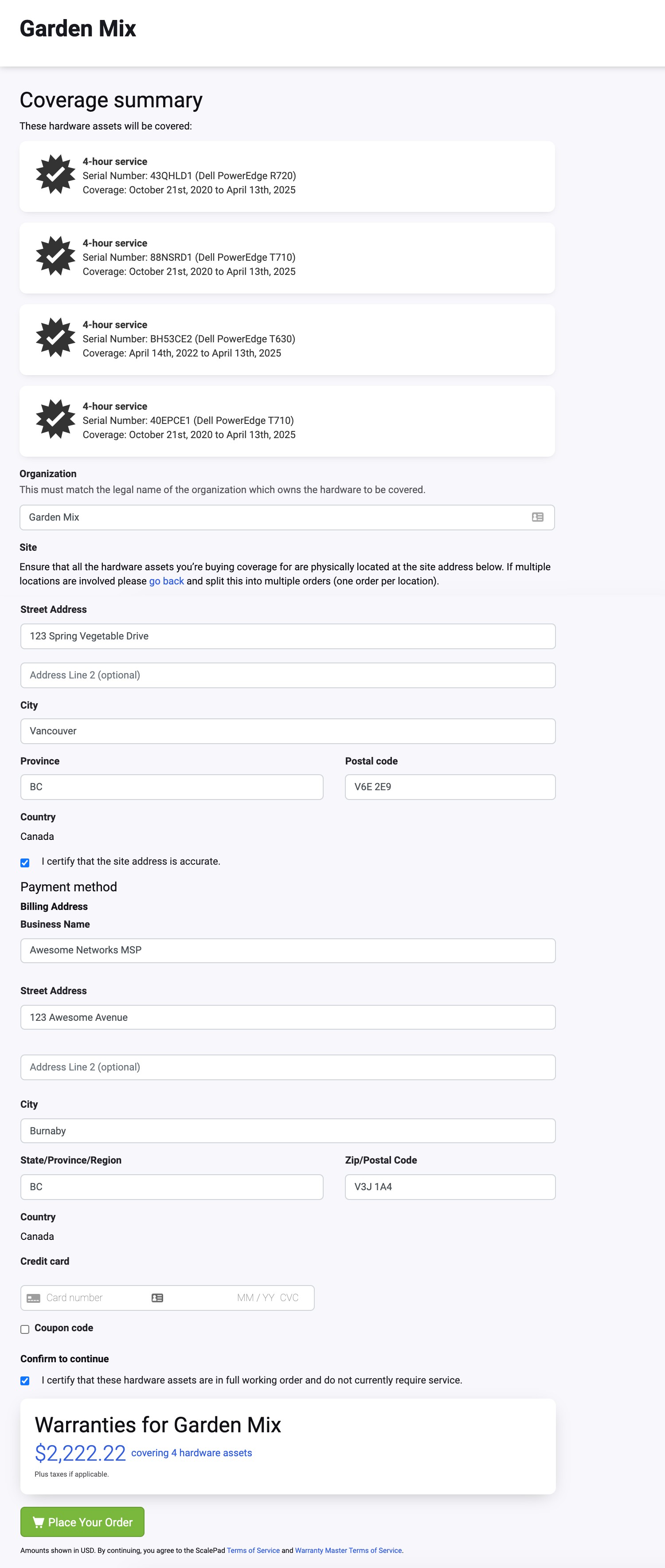Screen dimensions: 665x1568
Task: Enable the Coupon code checkbox
Action: [25, 1329]
